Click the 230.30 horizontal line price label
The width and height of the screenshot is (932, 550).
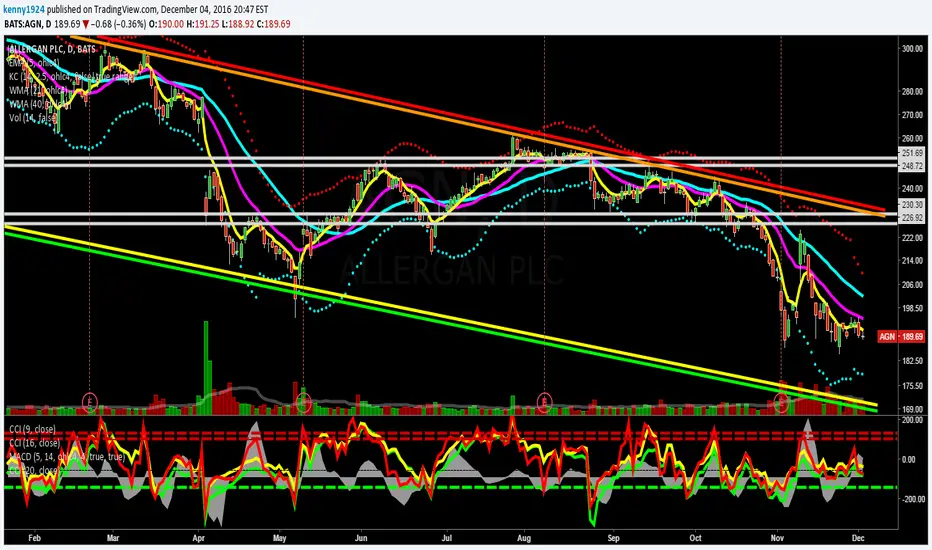(912, 205)
